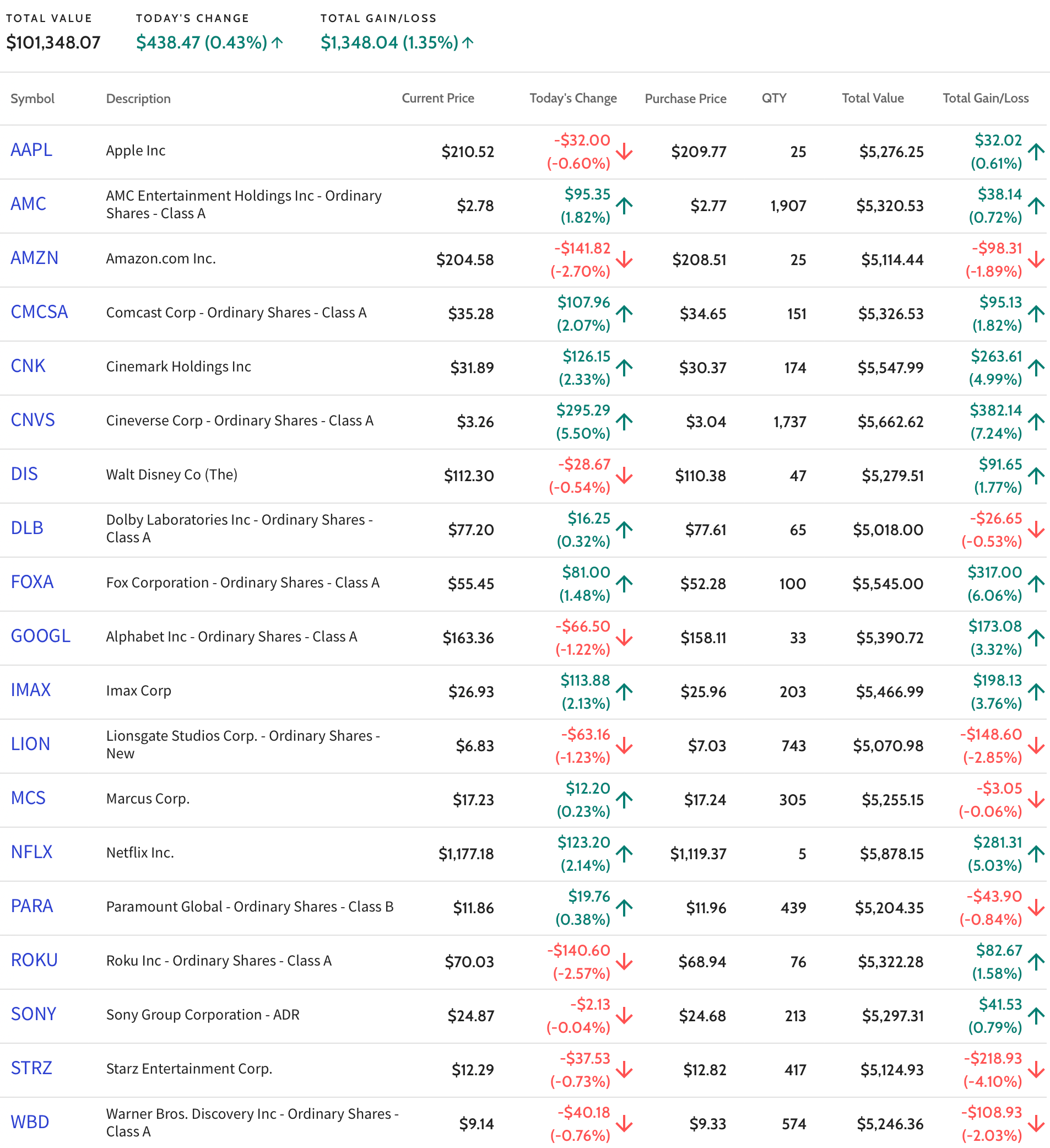Click the red down arrow beside DLB -$26.65 loss
The image size is (1050, 1148).
1036,530
